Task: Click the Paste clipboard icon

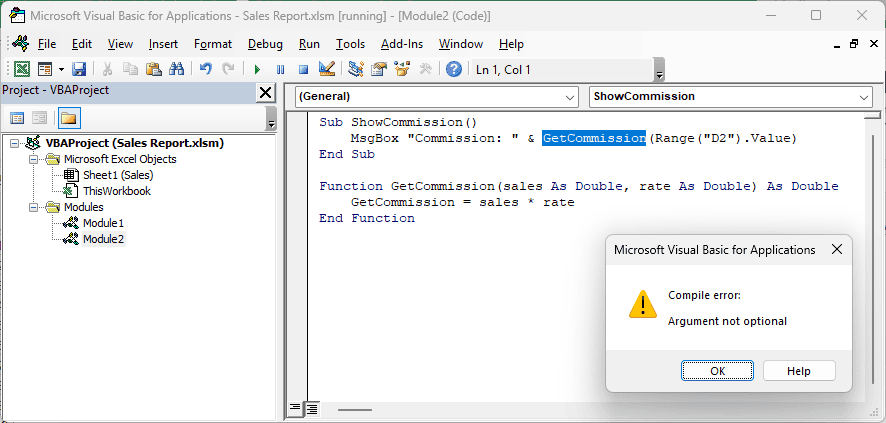Action: click(x=154, y=69)
